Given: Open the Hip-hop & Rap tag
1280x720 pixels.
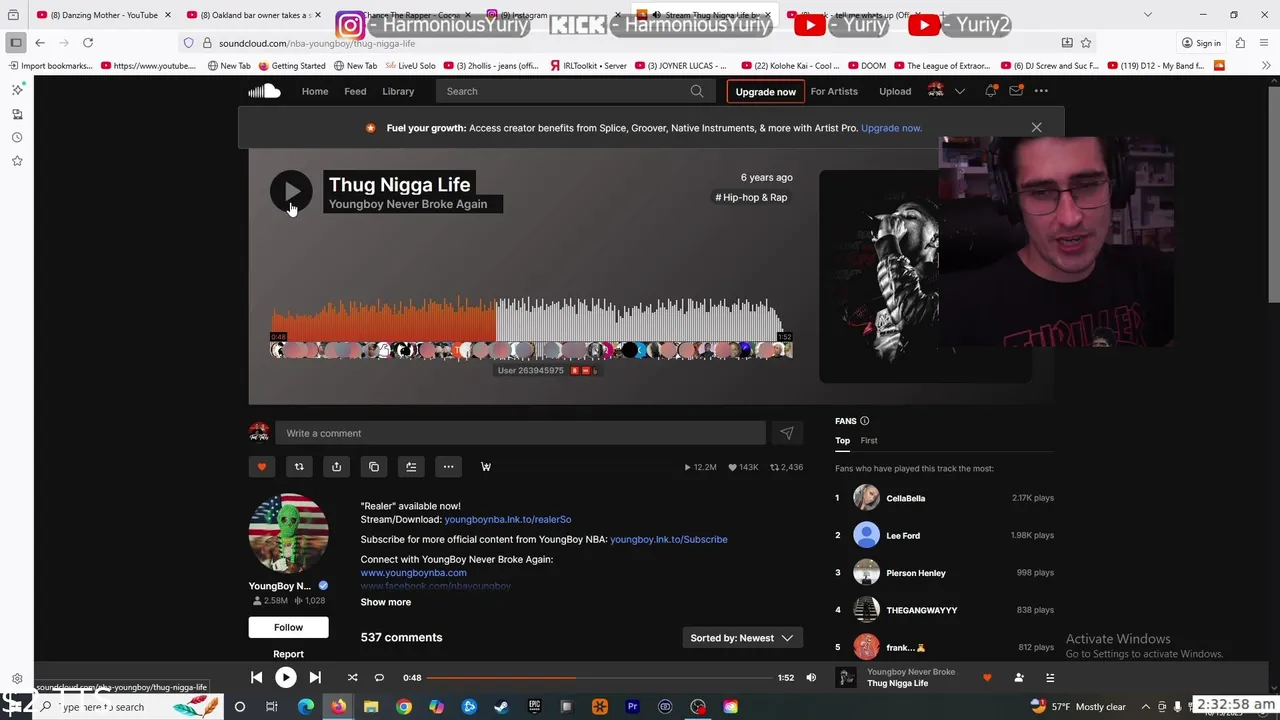Looking at the screenshot, I should point(751,197).
